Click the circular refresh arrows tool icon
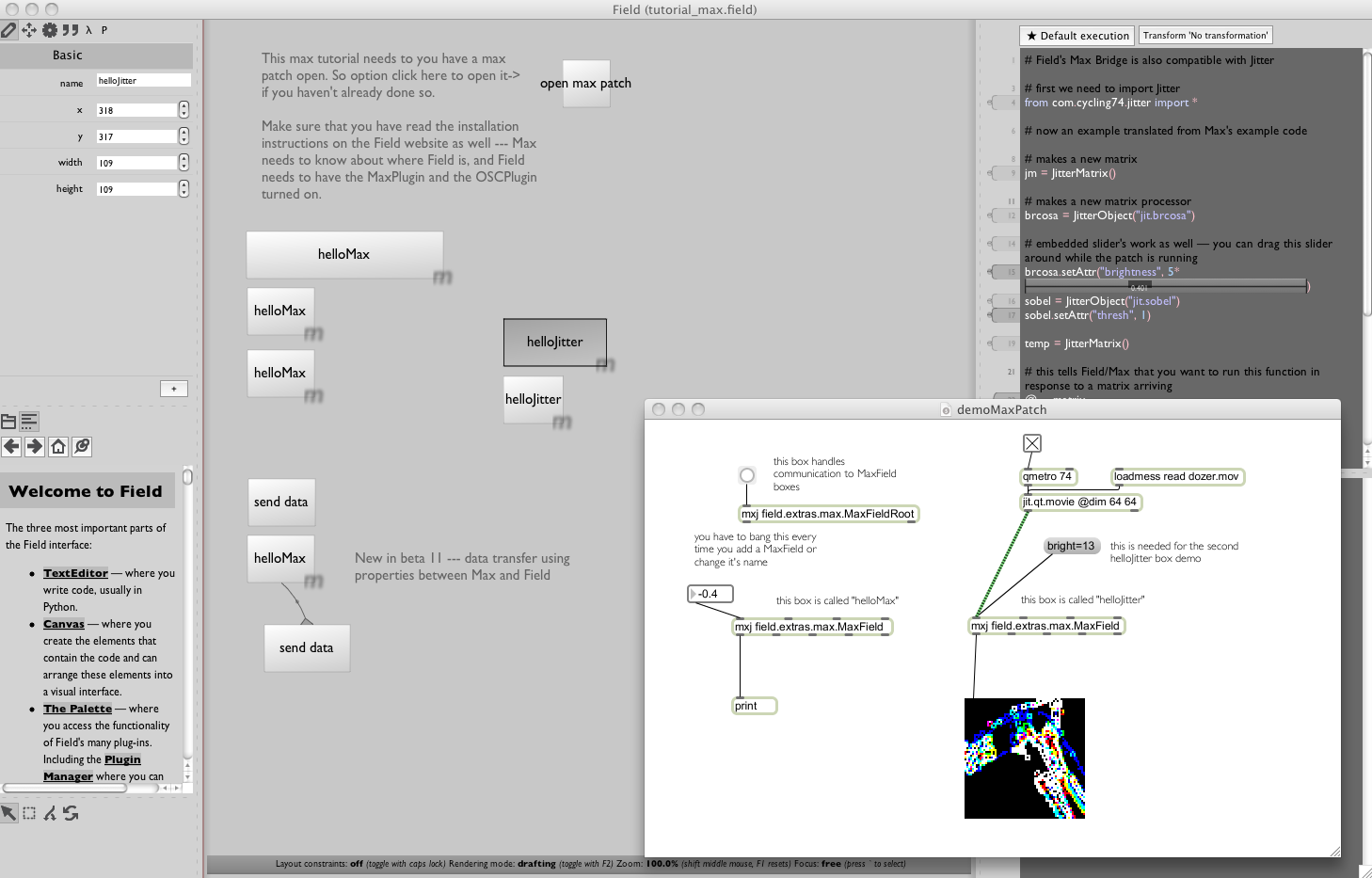This screenshot has width=1372, height=878. point(71,813)
